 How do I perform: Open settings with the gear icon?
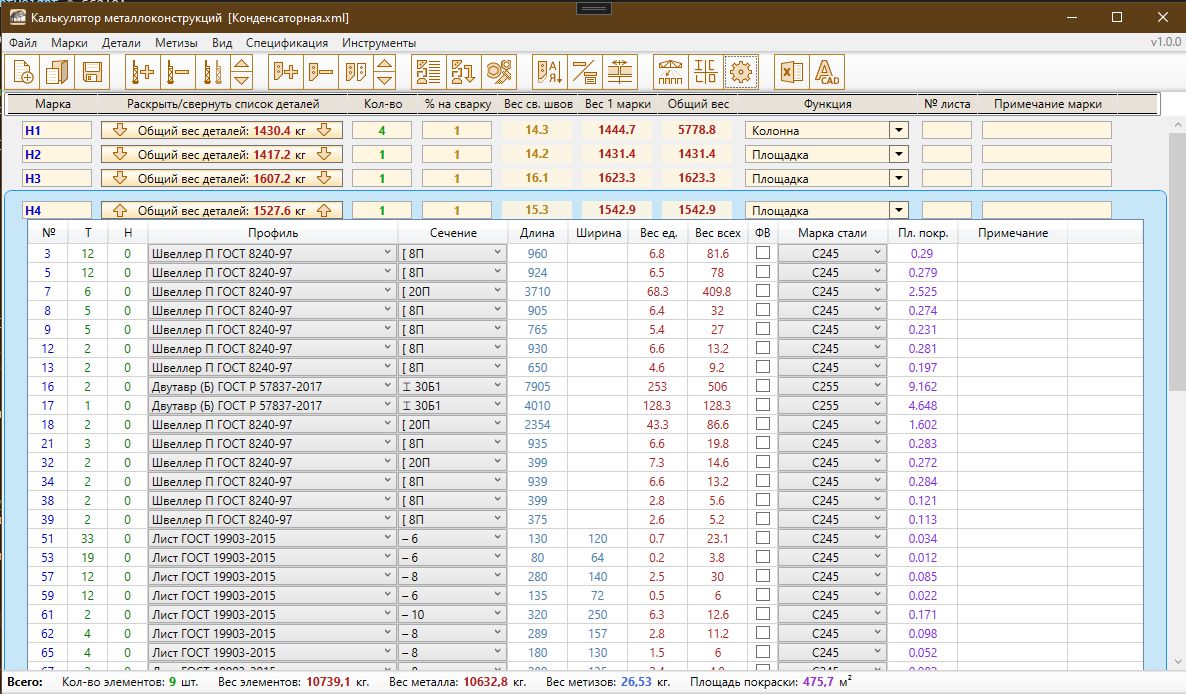[740, 73]
